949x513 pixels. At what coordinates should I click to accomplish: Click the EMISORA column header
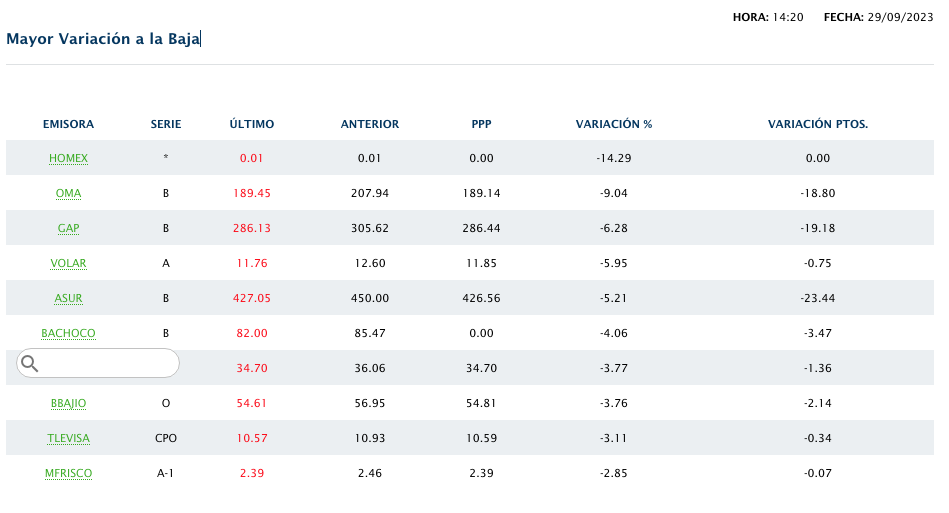pos(68,124)
